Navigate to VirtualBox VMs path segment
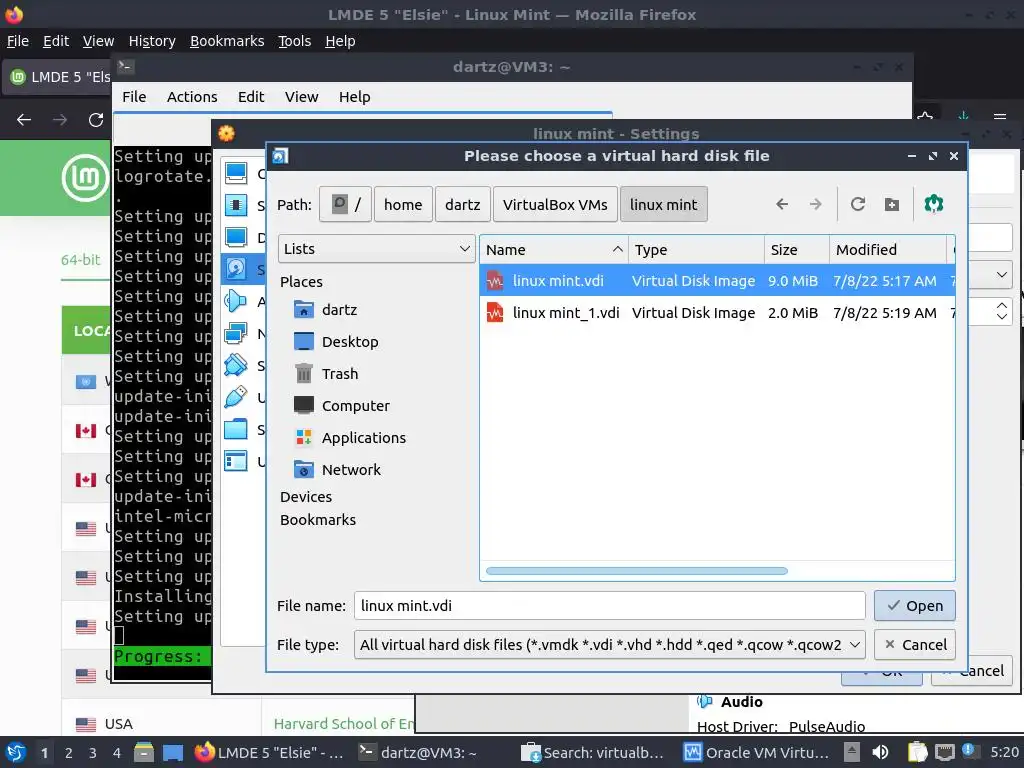Image resolution: width=1024 pixels, height=768 pixels. (x=555, y=204)
